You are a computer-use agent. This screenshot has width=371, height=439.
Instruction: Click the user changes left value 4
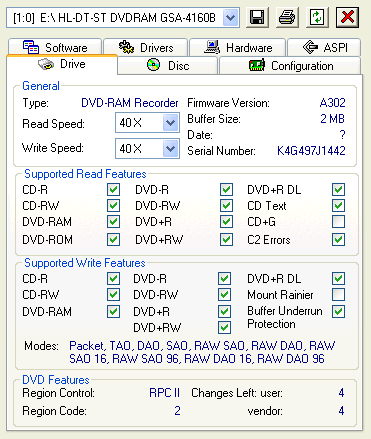341,393
